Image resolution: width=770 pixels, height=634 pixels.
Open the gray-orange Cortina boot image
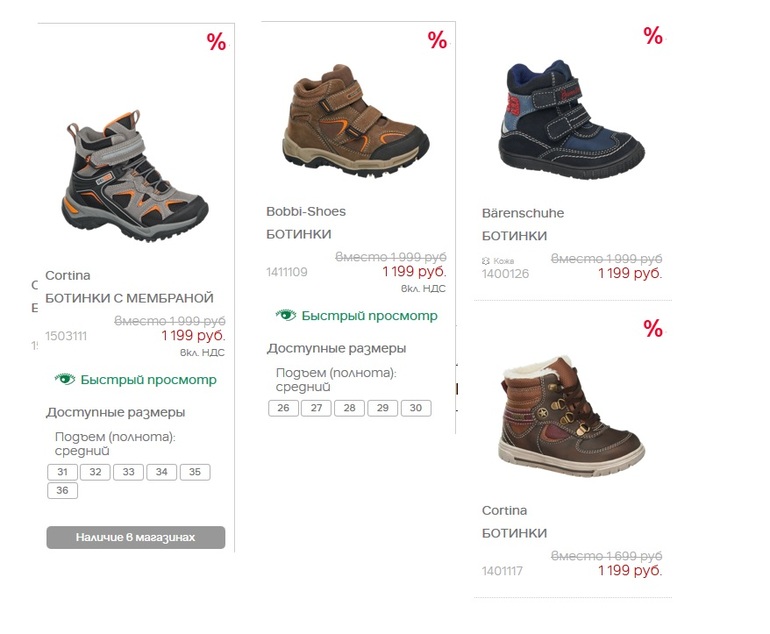[136, 182]
